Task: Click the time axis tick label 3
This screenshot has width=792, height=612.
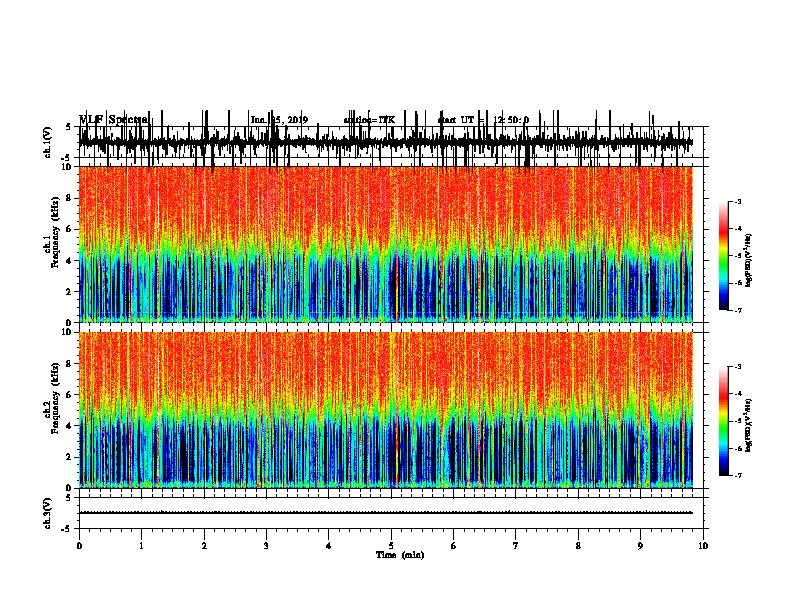Action: point(266,546)
